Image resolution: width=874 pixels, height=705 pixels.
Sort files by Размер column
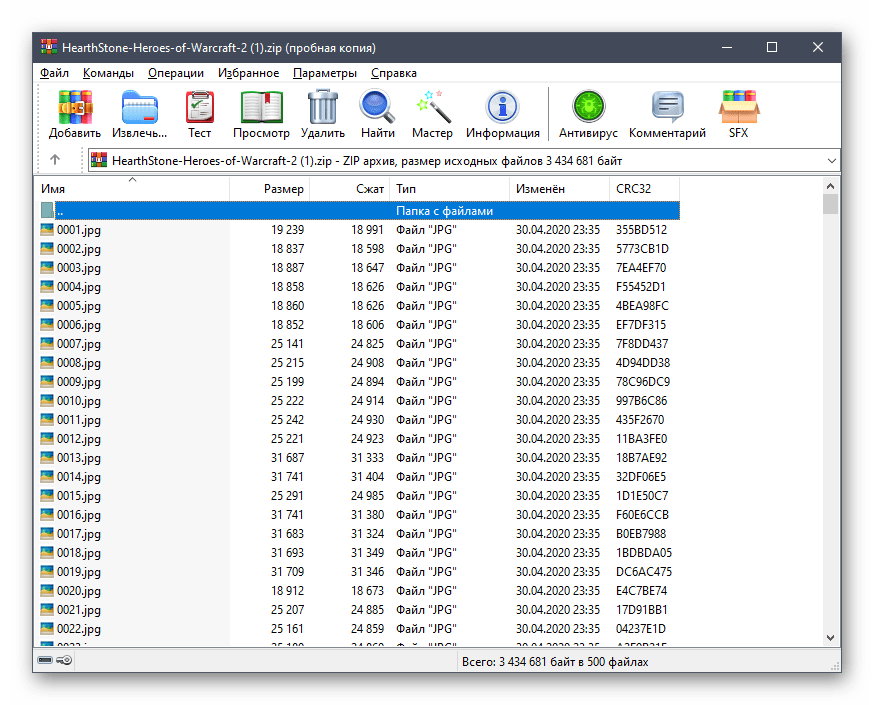coord(269,189)
